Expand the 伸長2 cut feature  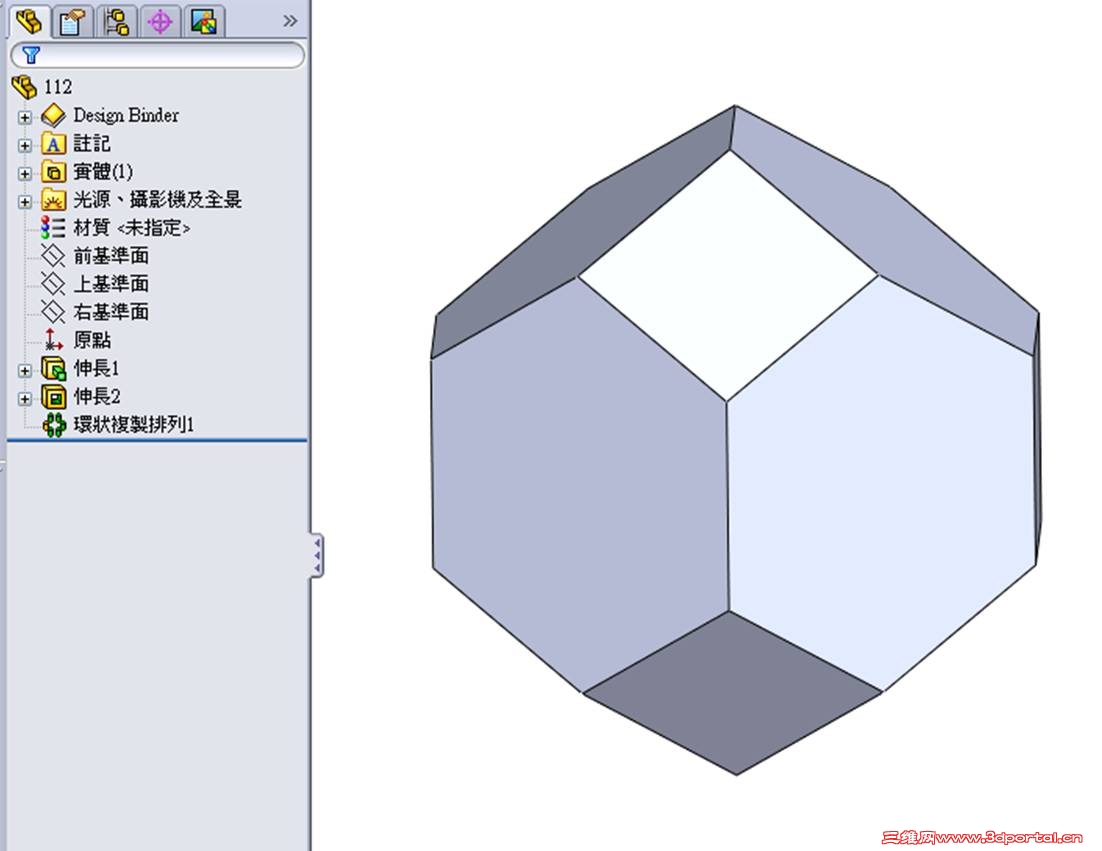pyautogui.click(x=25, y=398)
